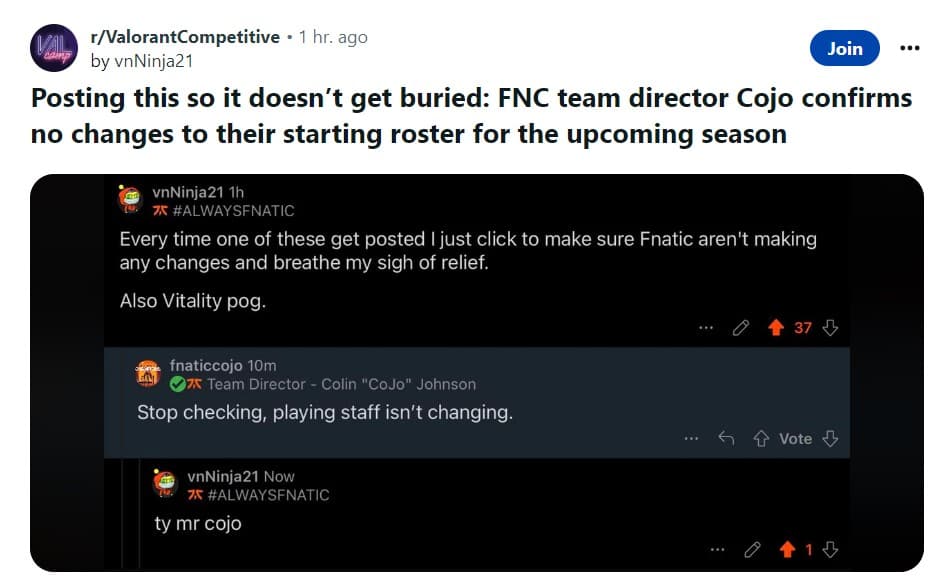Open the '...' options on the 'ty mr cojo' comment
Viewport: 946px width, 586px height.
coord(717,548)
